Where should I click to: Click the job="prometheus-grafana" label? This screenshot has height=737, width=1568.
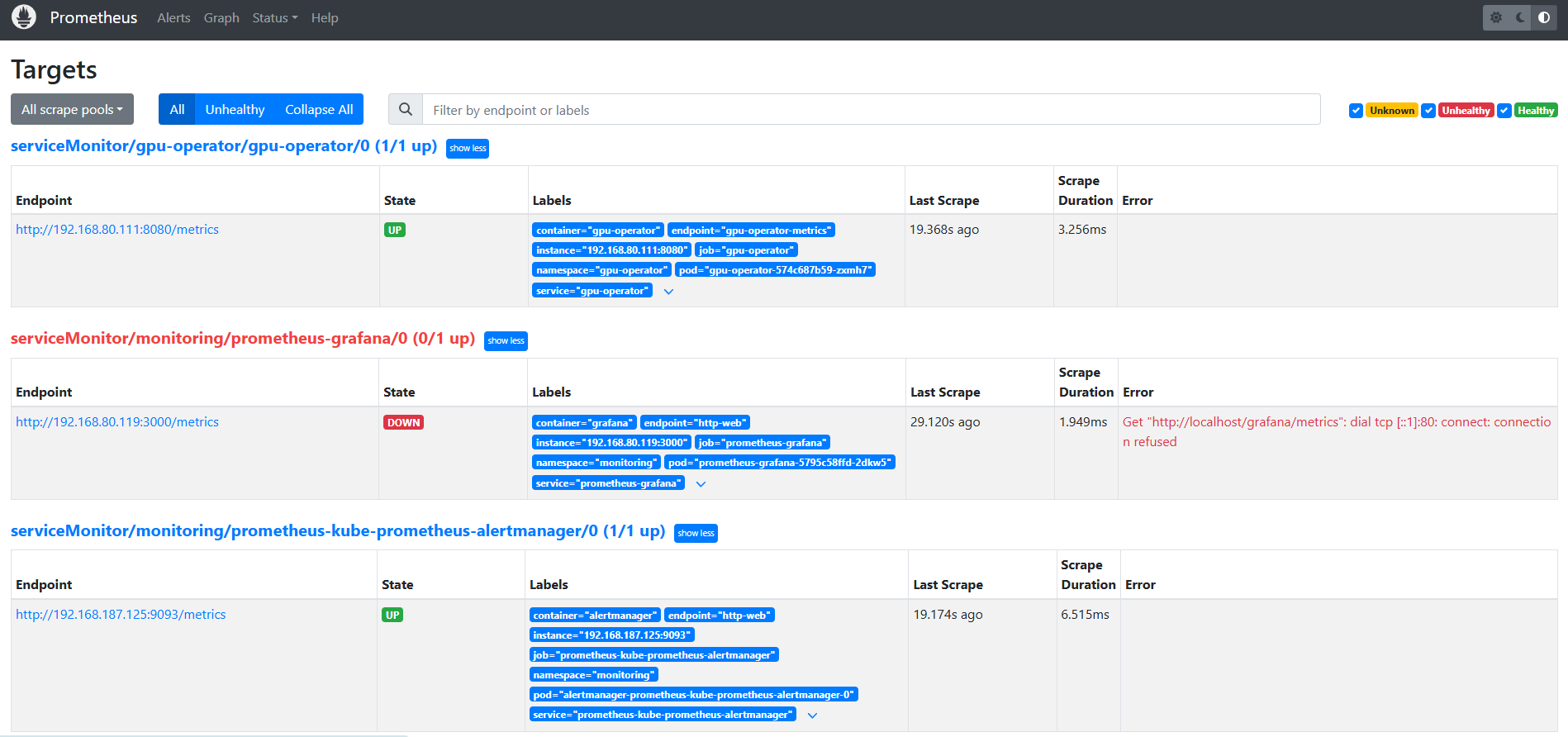pyautogui.click(x=763, y=443)
